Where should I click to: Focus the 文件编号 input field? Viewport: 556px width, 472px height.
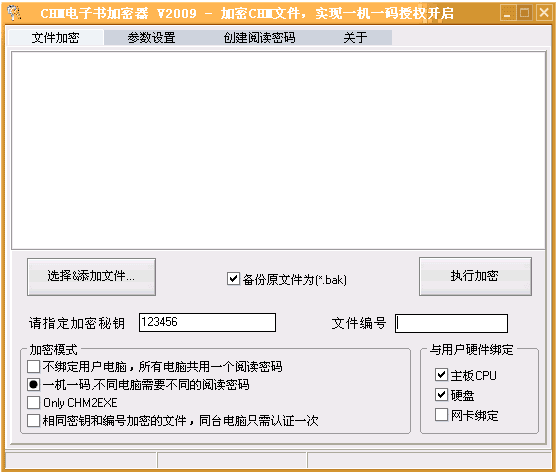[x=451, y=323]
